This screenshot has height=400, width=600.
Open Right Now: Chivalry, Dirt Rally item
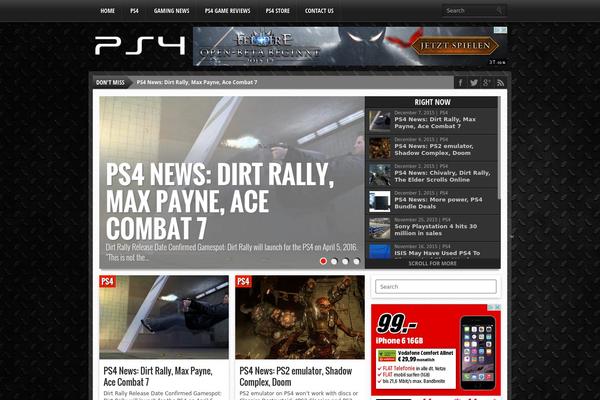442,176
